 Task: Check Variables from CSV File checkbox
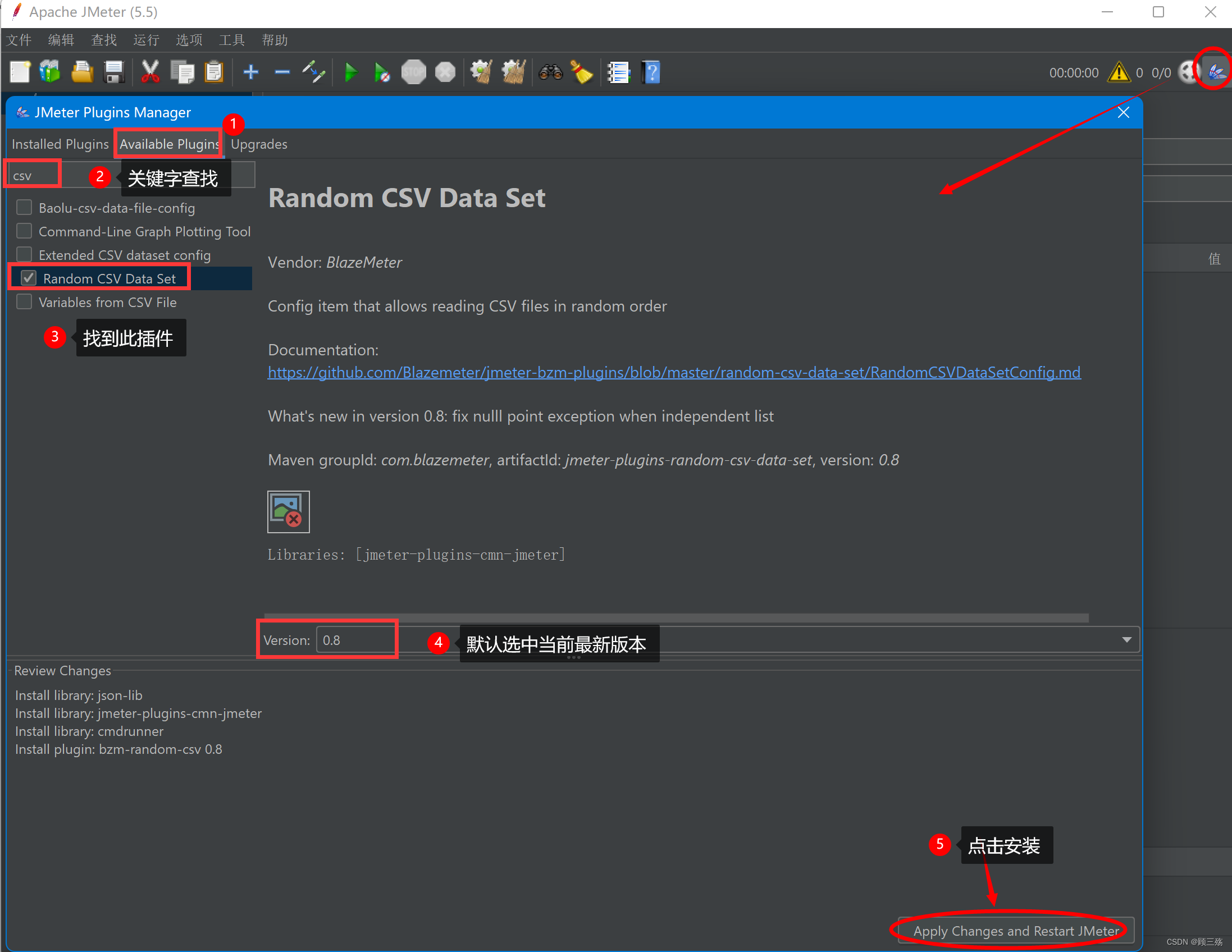click(24, 302)
